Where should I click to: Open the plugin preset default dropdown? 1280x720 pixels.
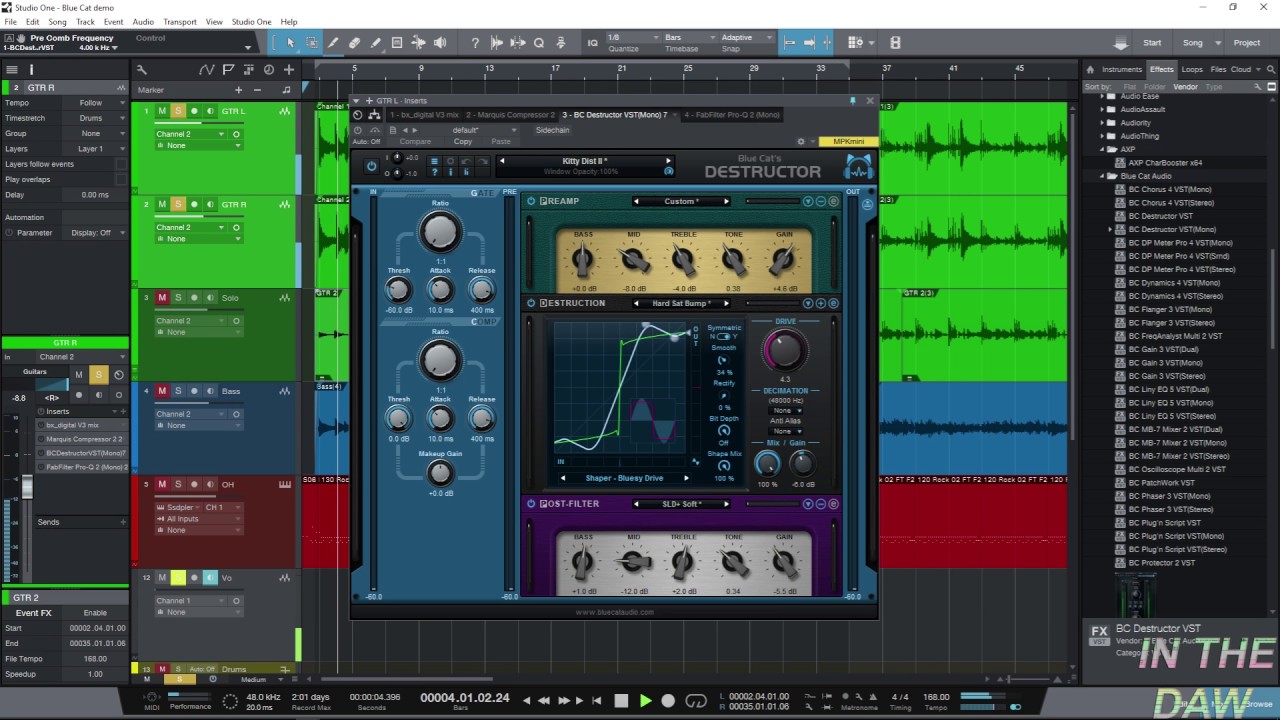pos(479,130)
